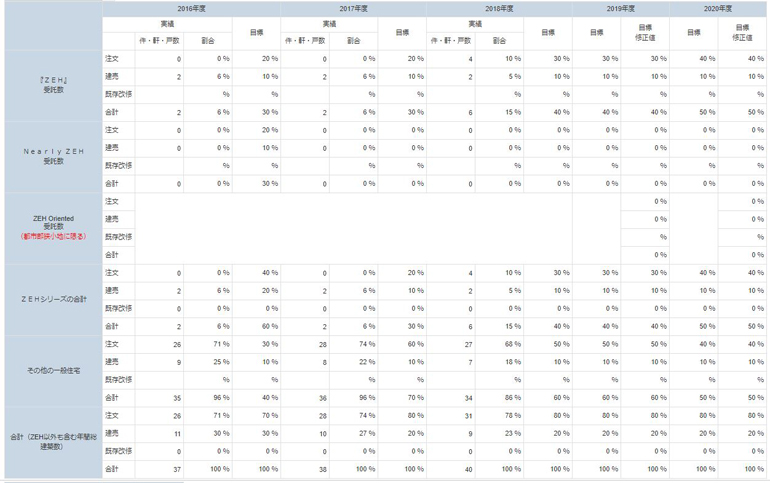Click the 2019年度 header cell
The image size is (770, 483).
(x=620, y=9)
